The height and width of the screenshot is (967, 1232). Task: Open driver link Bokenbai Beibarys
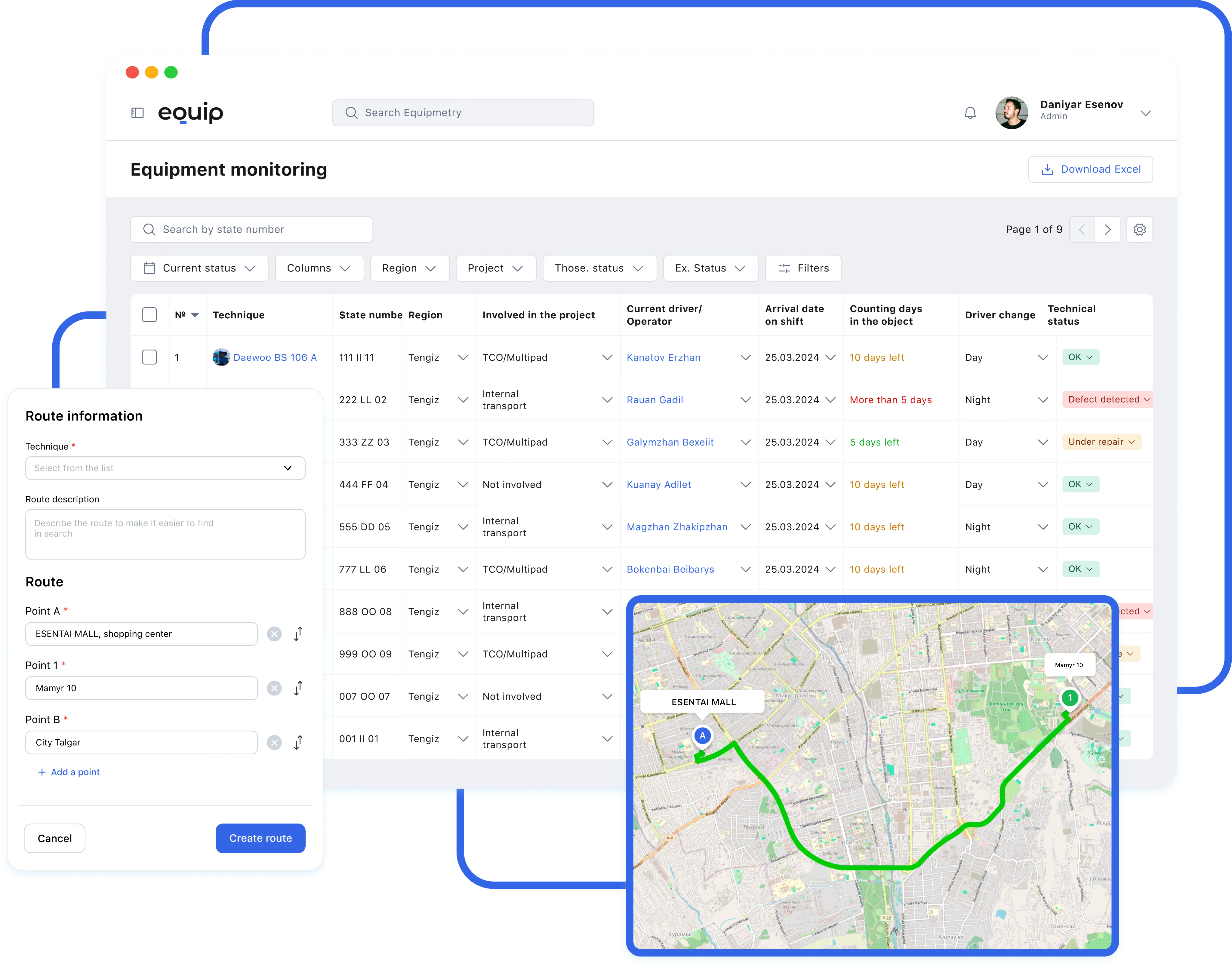click(x=670, y=570)
